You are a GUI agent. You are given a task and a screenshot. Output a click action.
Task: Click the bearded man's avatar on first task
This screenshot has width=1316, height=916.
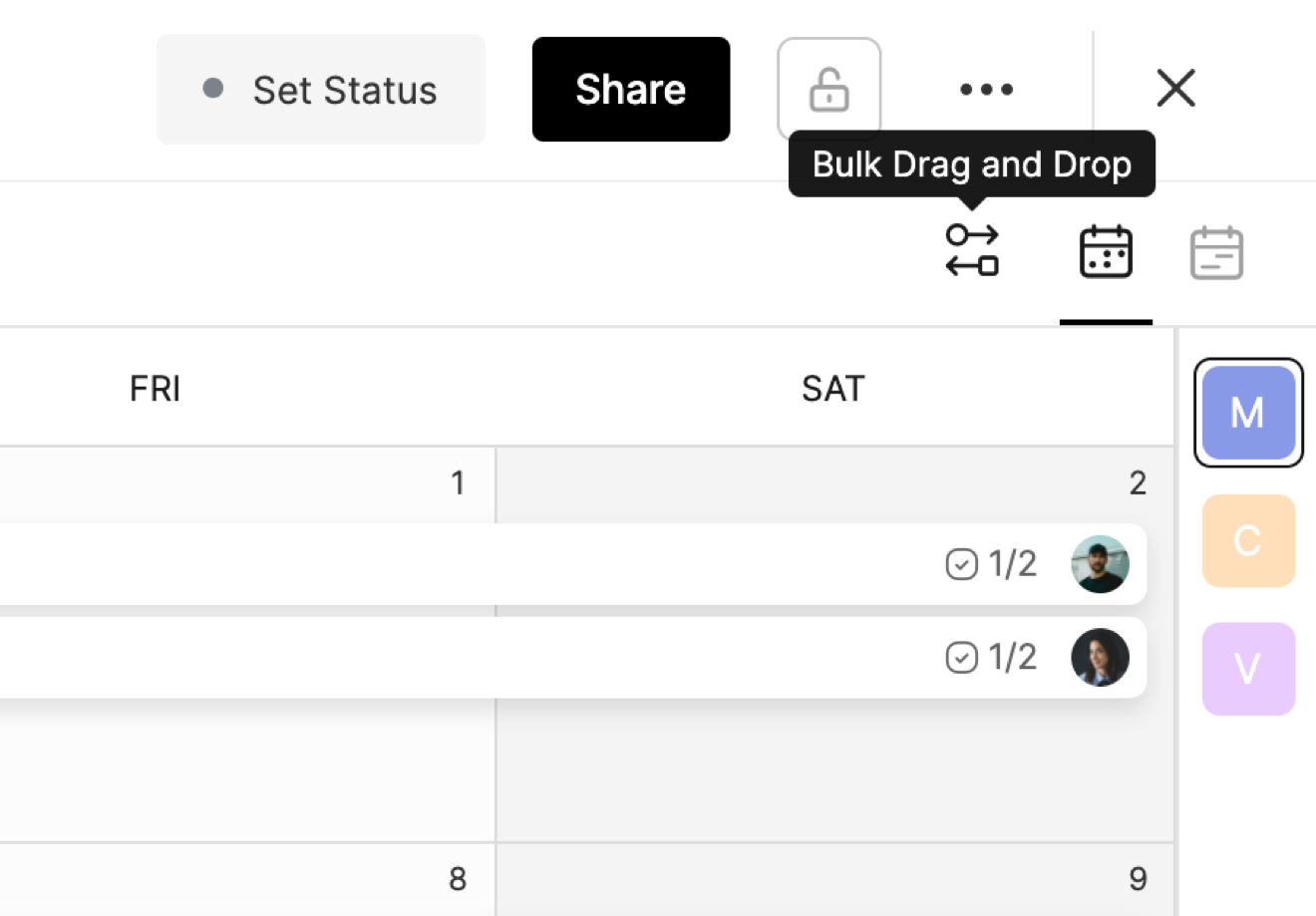click(1100, 564)
